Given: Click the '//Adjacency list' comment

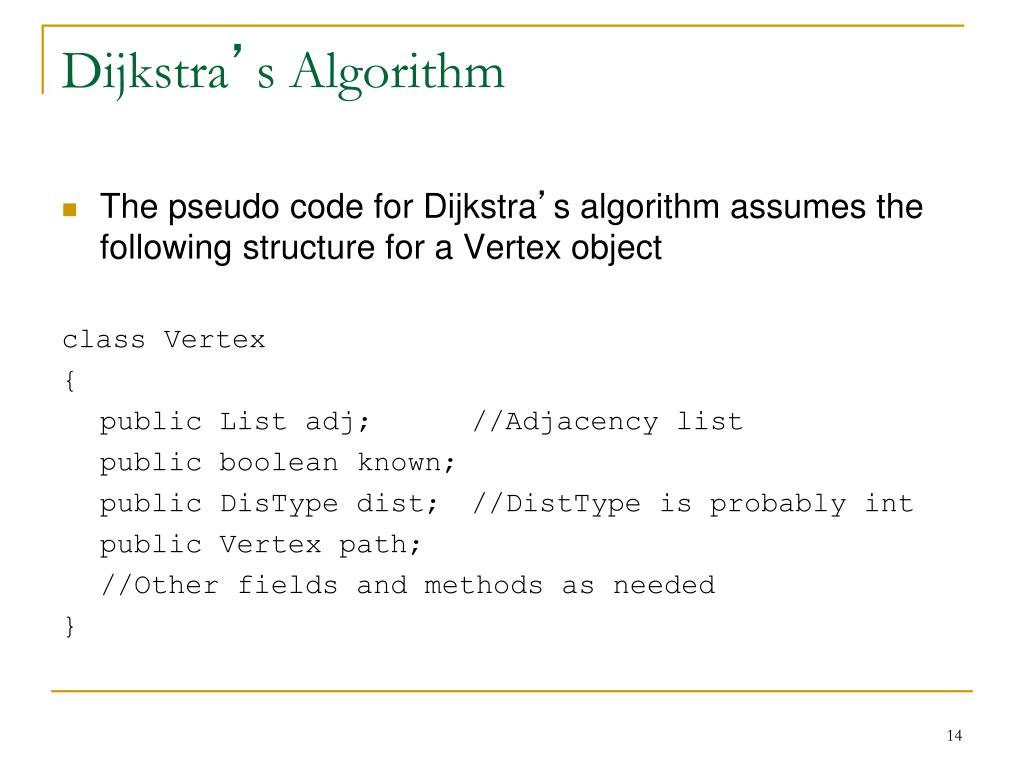Looking at the screenshot, I should [x=607, y=422].
